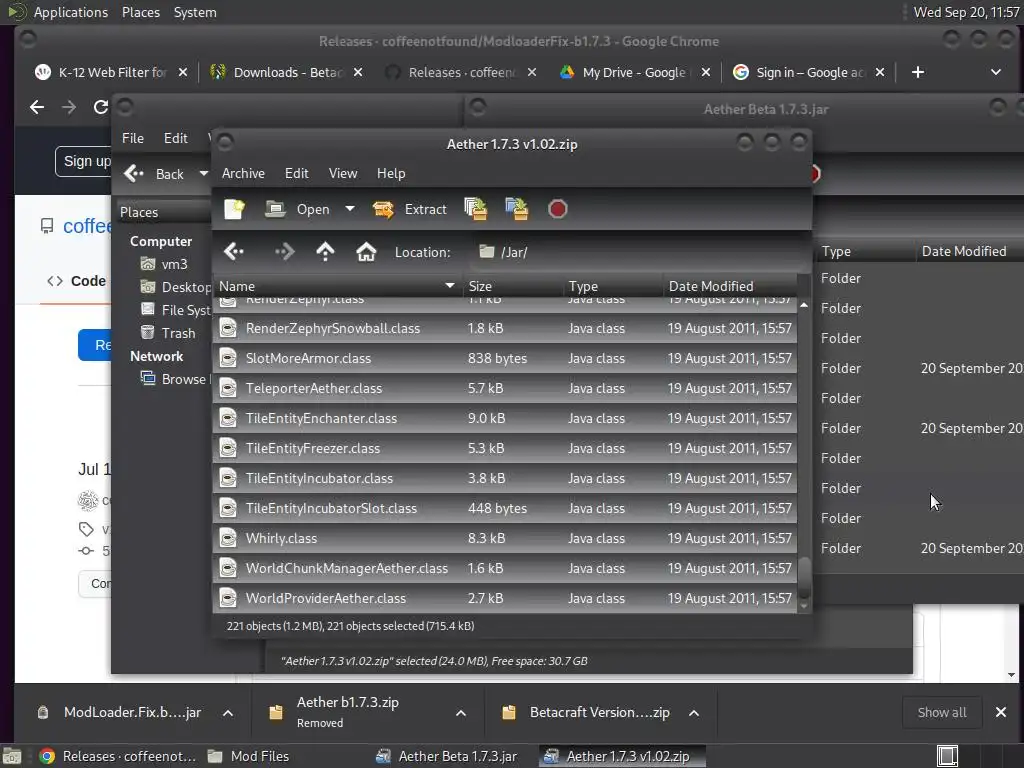Open a new Chrome tab
Screen dimensions: 1024x768
[x=918, y=72]
